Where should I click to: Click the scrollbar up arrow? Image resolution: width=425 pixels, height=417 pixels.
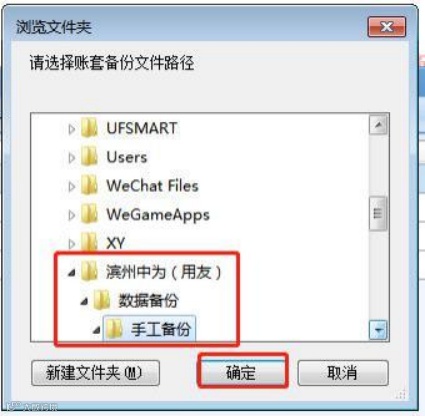378,125
